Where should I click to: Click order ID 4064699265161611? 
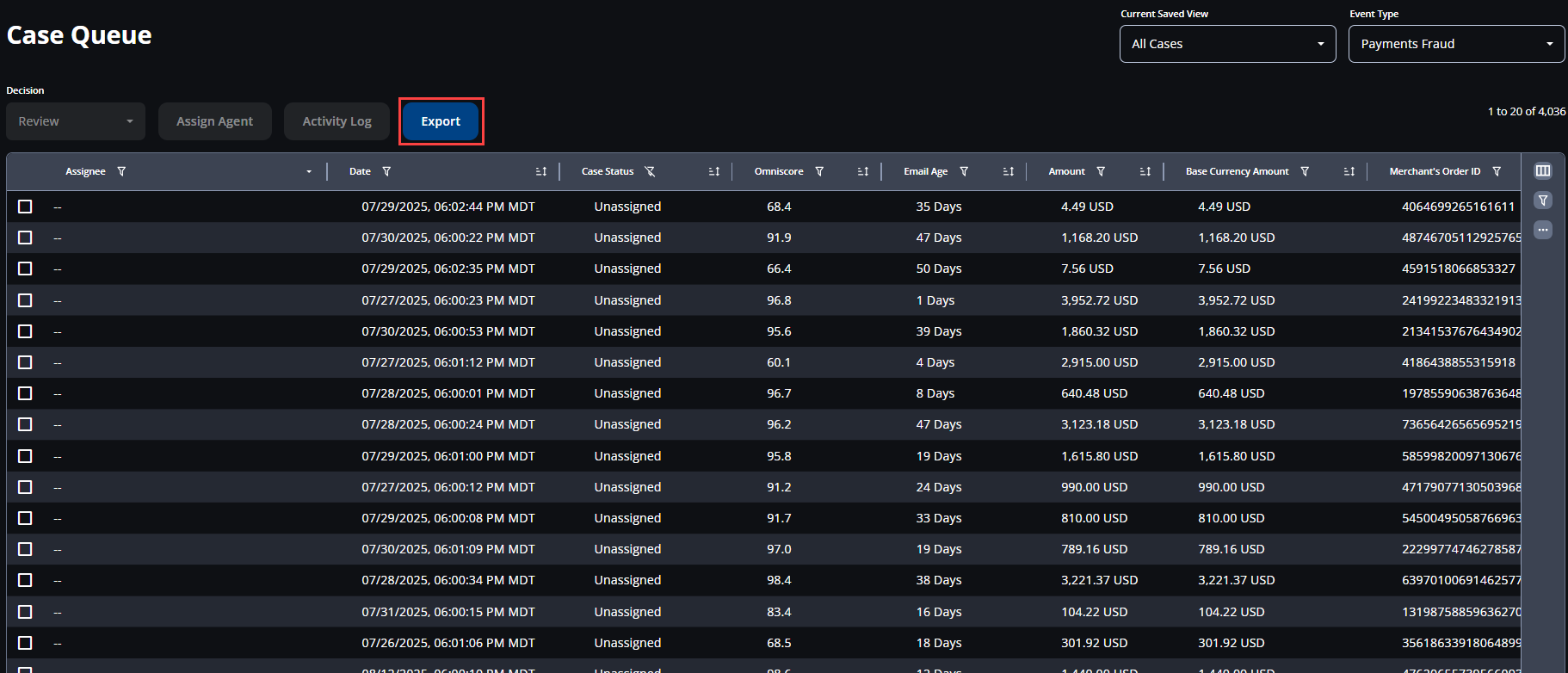(1458, 207)
